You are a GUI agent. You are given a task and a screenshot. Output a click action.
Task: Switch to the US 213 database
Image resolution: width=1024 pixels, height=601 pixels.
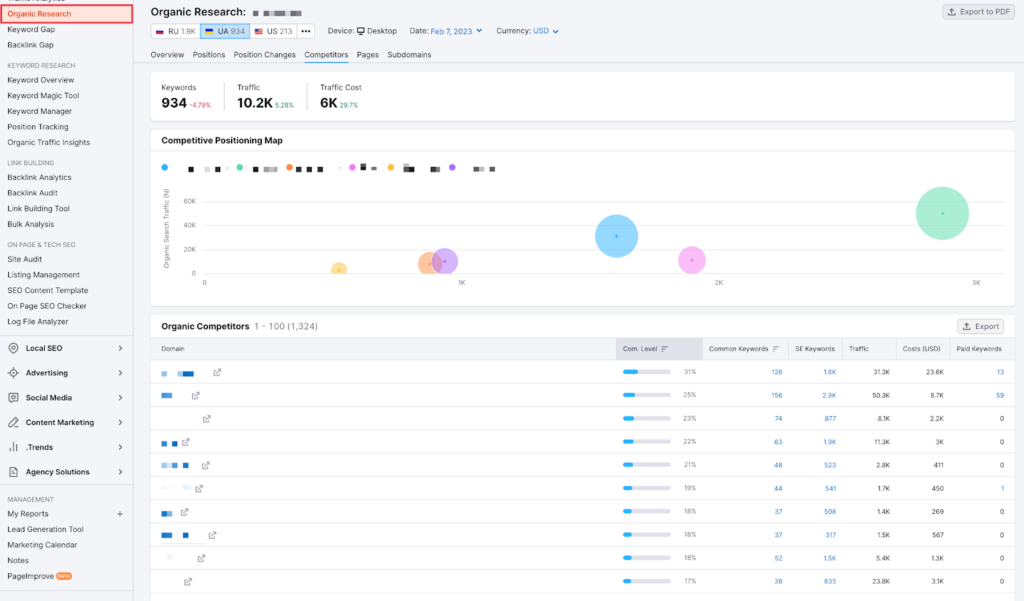point(276,31)
